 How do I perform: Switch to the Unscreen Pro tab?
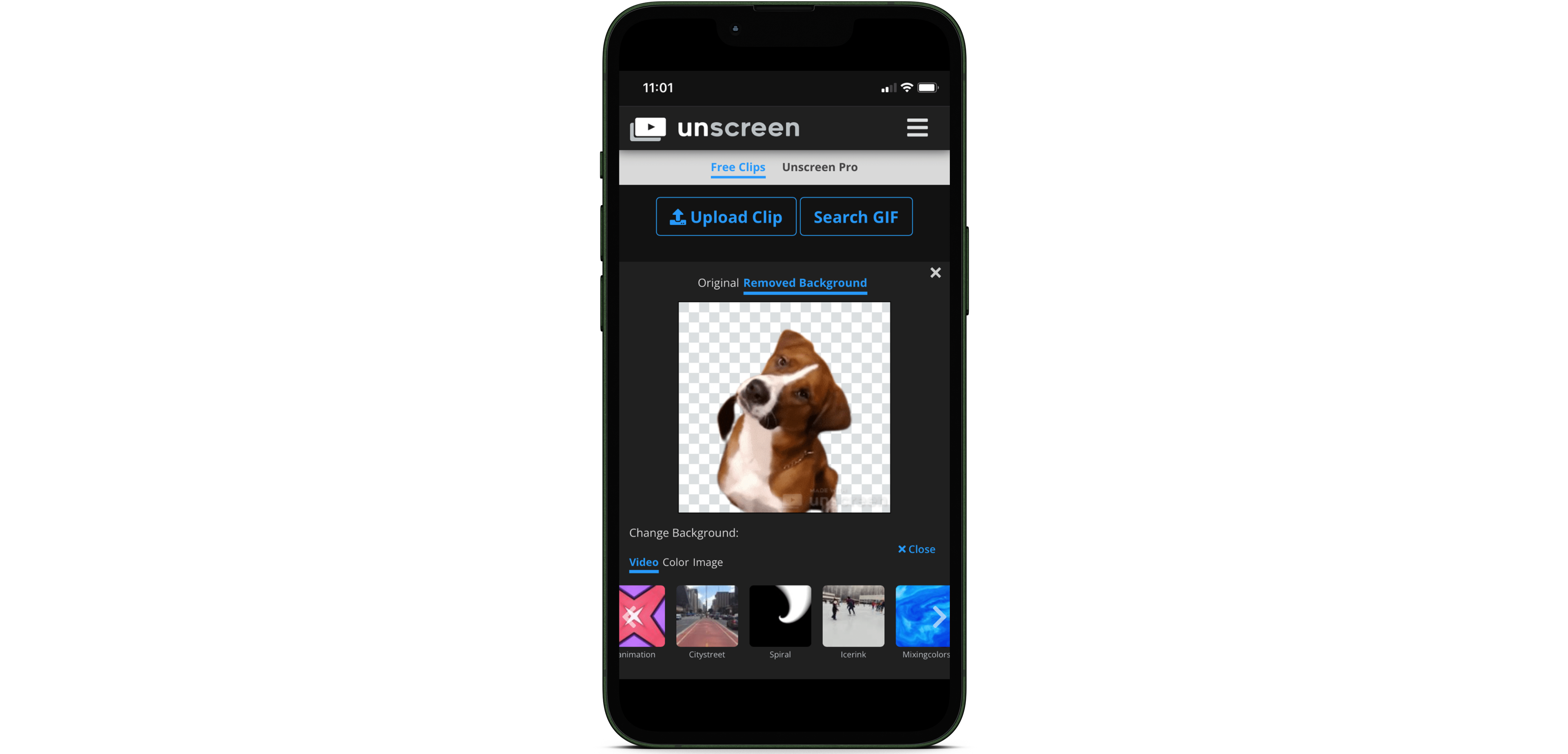[820, 167]
